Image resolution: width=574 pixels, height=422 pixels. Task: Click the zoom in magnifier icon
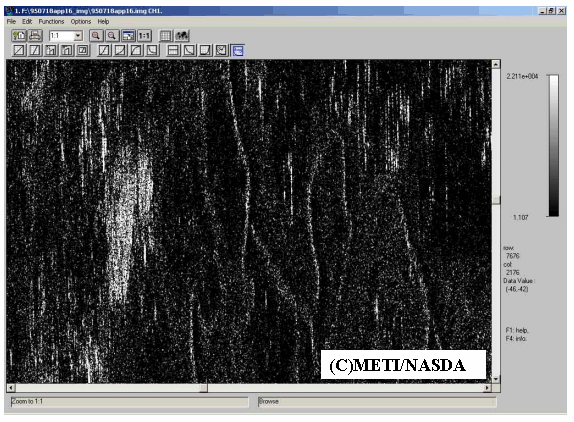96,36
